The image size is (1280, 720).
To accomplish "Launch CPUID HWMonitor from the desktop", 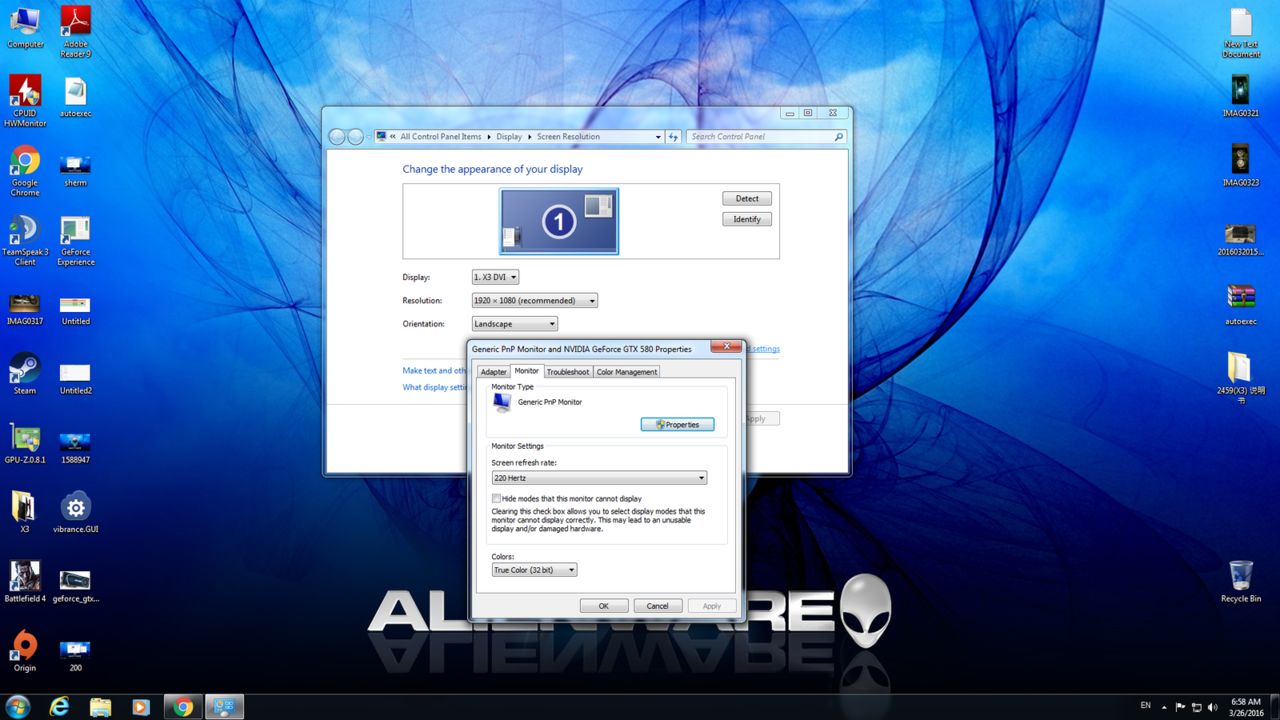I will click(25, 100).
